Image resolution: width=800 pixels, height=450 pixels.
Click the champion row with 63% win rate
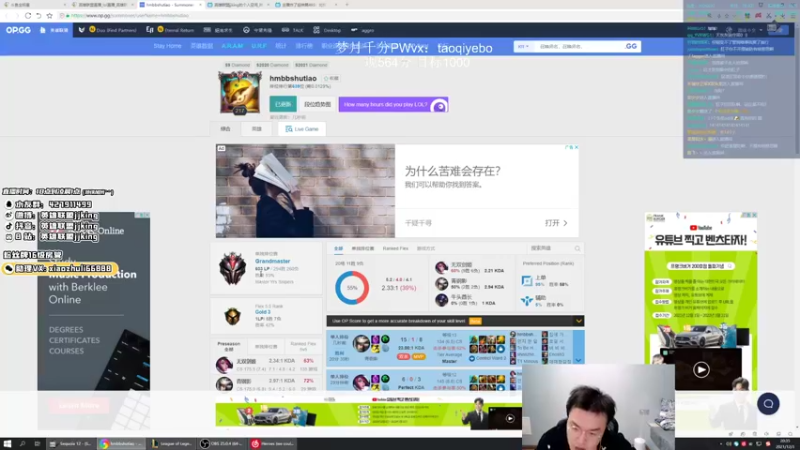(x=266, y=364)
